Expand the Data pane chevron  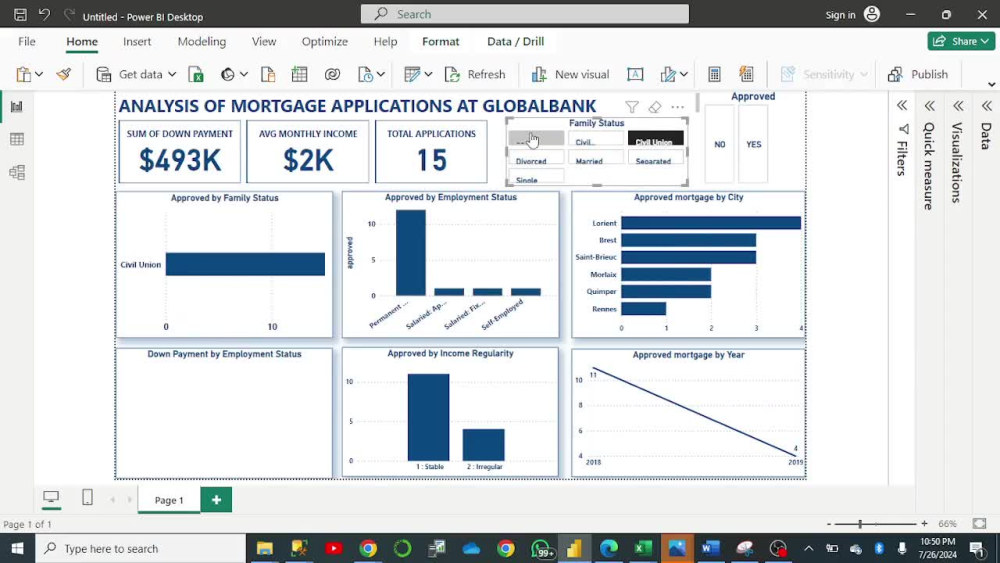(x=987, y=105)
